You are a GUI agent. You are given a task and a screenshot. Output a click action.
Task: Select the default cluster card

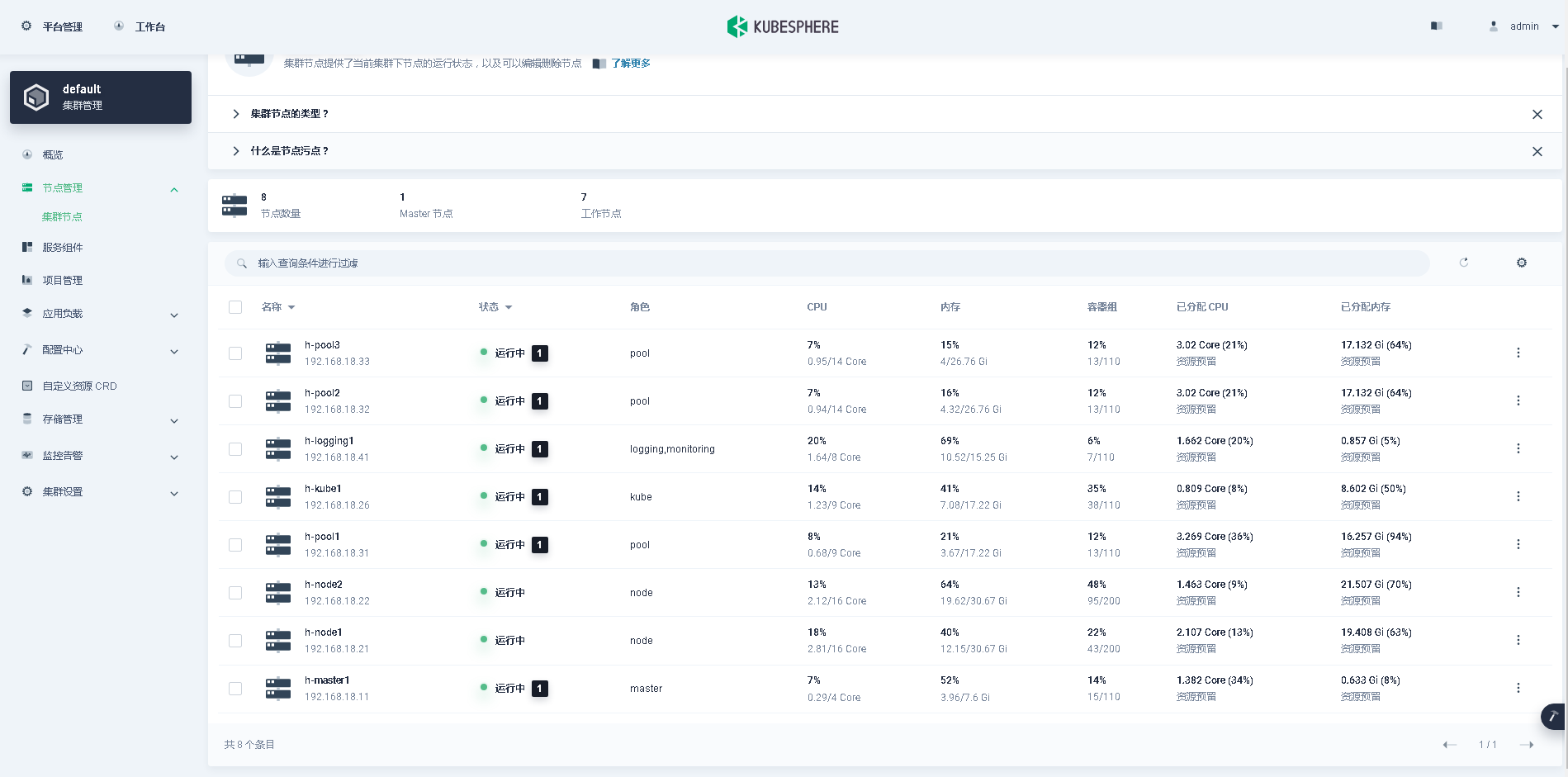click(101, 97)
